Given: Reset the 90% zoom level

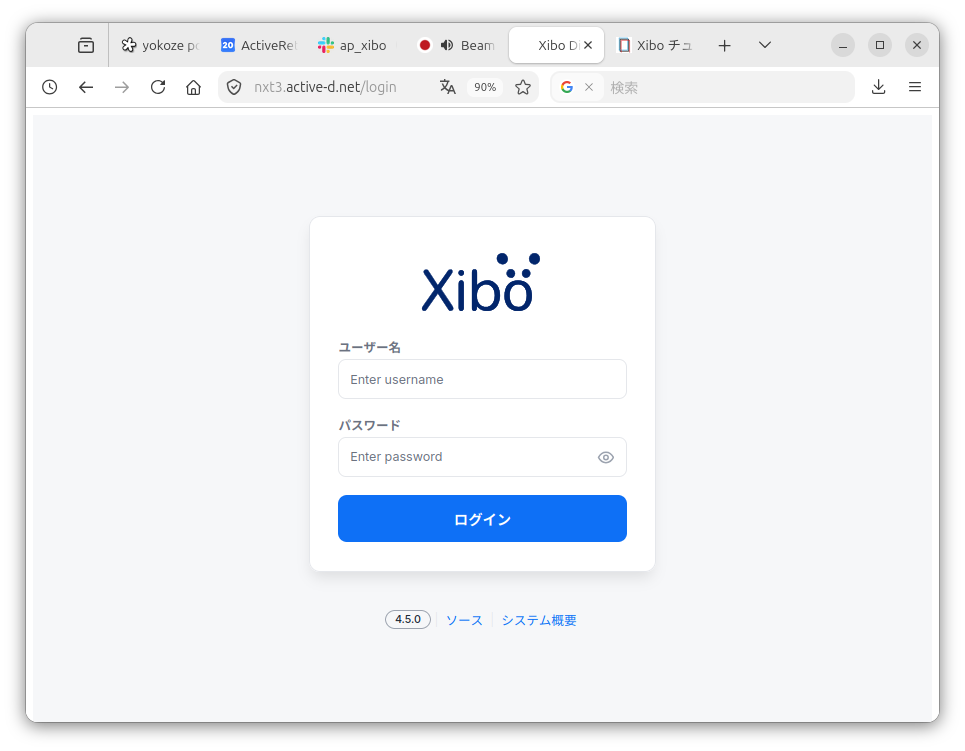Looking at the screenshot, I should 485,87.
